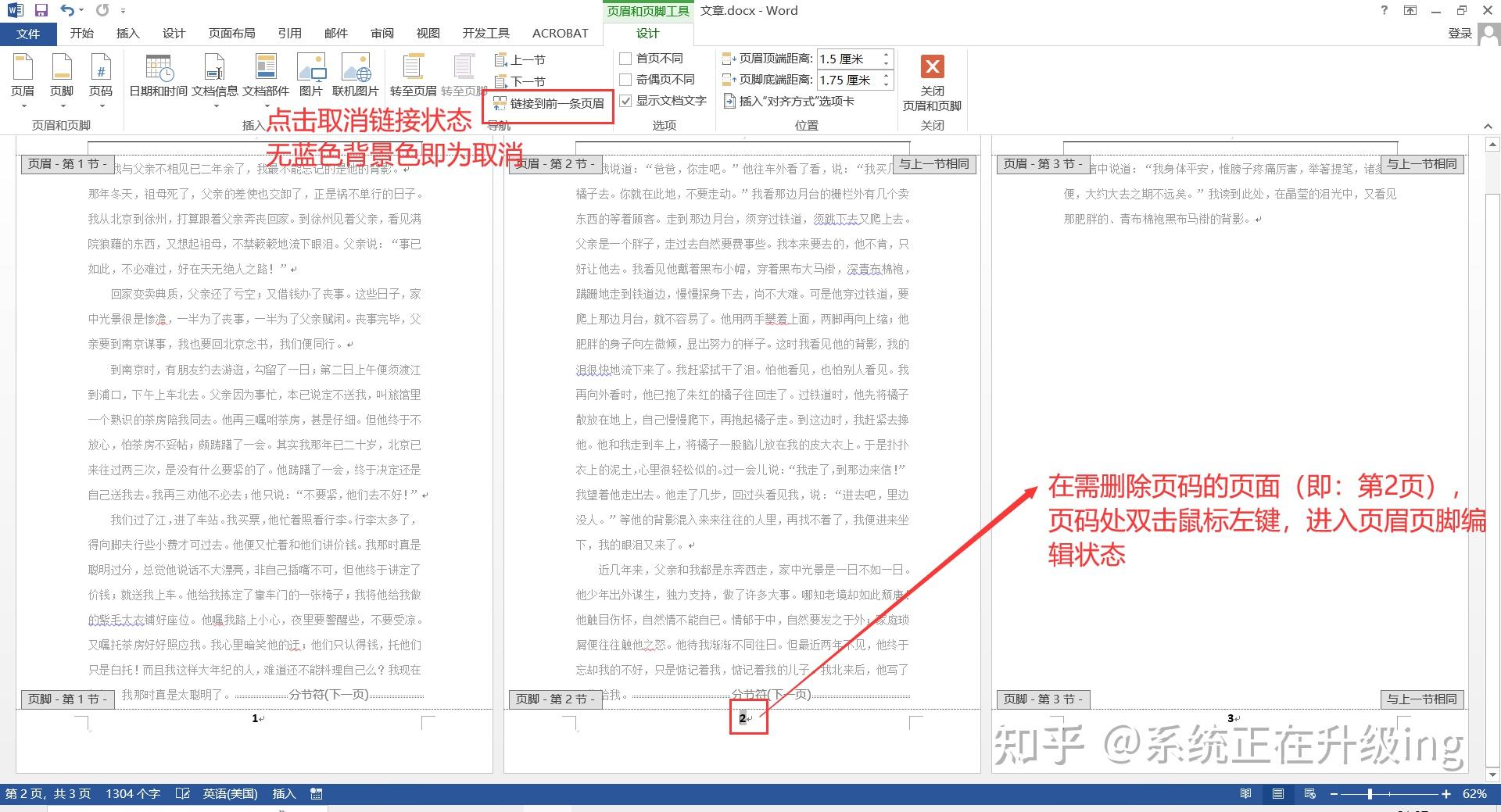Check 奇偶页不同 different odd and even pages
Viewport: 1501px width, 812px height.
point(657,80)
